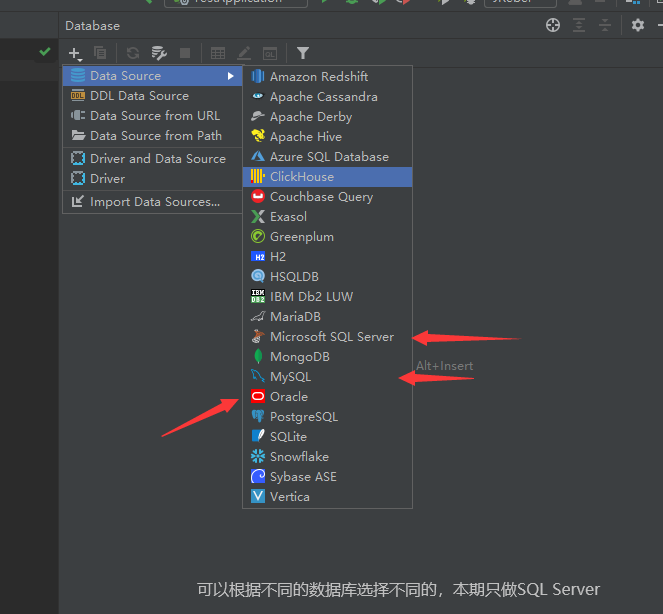Select ClickHouse data source
Image resolution: width=663 pixels, height=614 pixels.
[x=327, y=177]
